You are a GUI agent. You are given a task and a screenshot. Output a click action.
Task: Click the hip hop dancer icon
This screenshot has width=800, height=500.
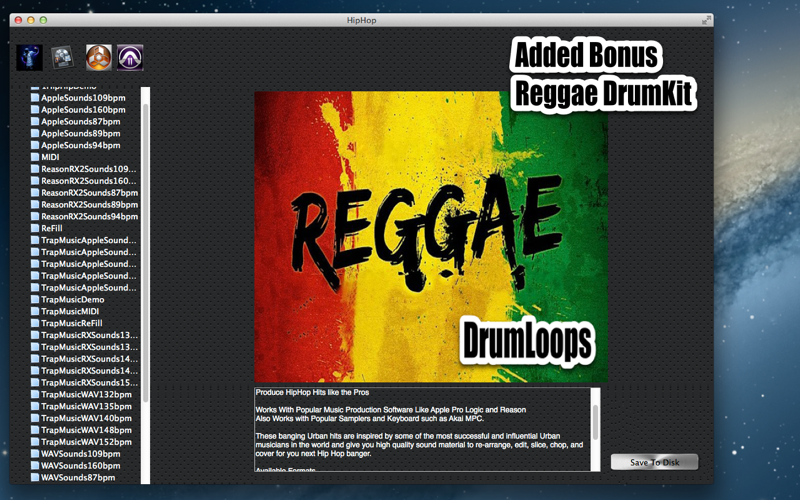pyautogui.click(x=29, y=57)
